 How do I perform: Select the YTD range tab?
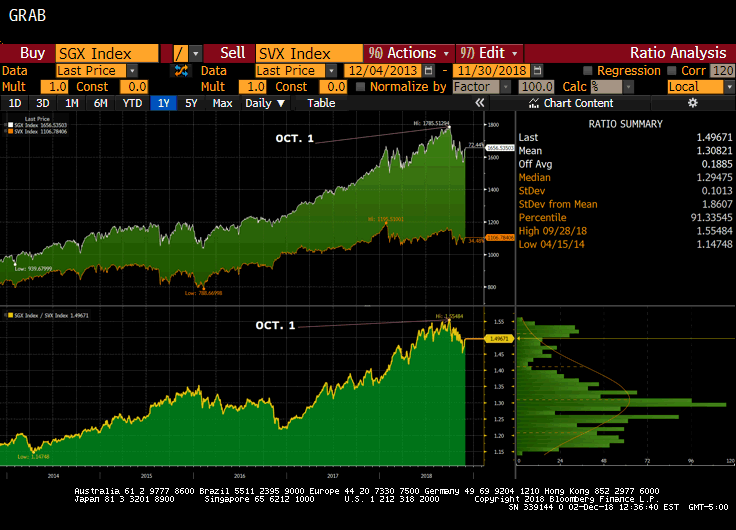[x=132, y=103]
